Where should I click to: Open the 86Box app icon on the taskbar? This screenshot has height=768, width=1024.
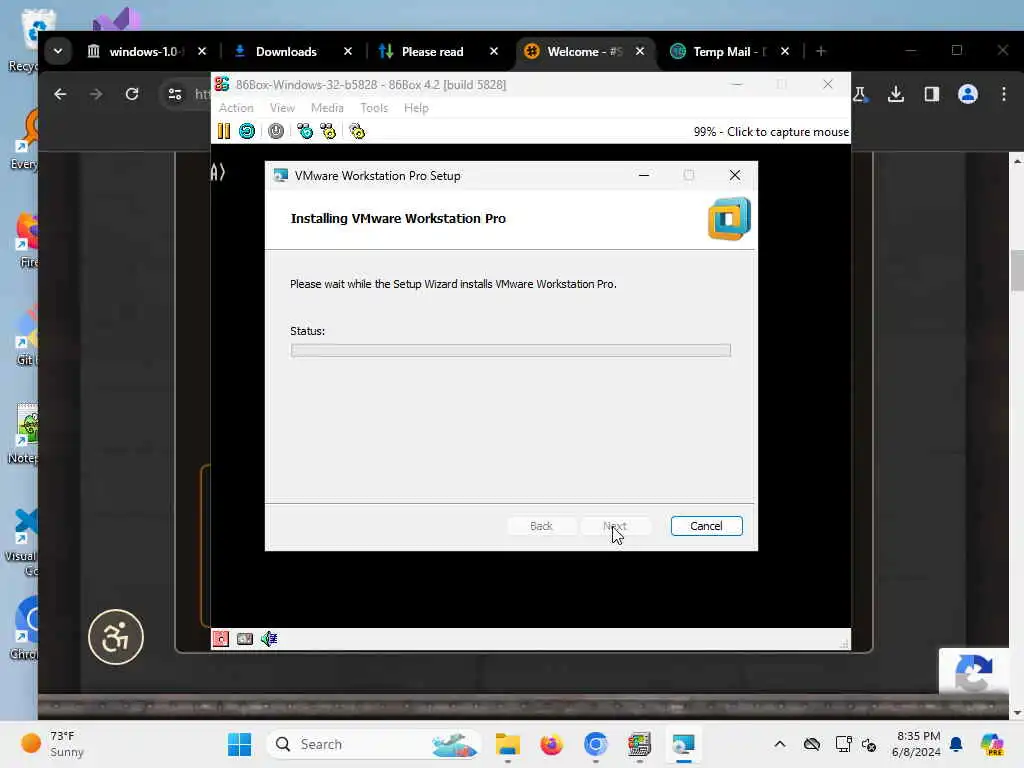[x=639, y=744]
